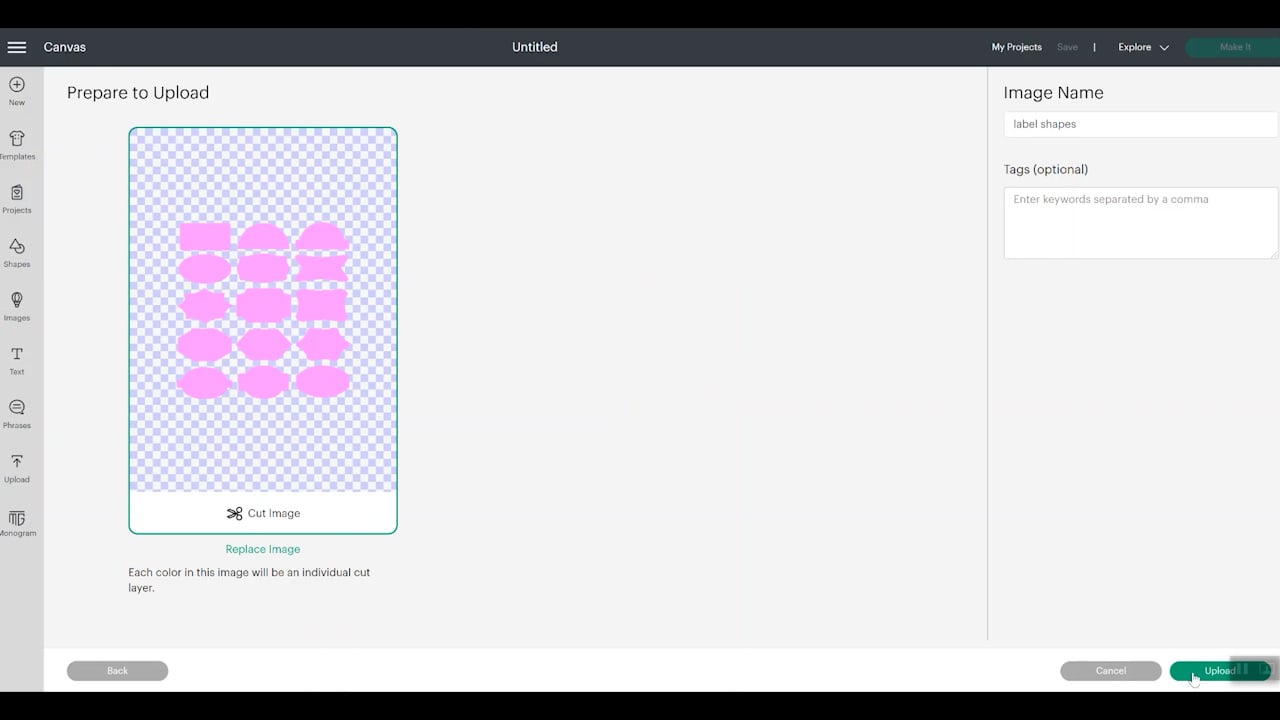Open the hamburger menu
Image resolution: width=1280 pixels, height=720 pixels.
coord(17,47)
